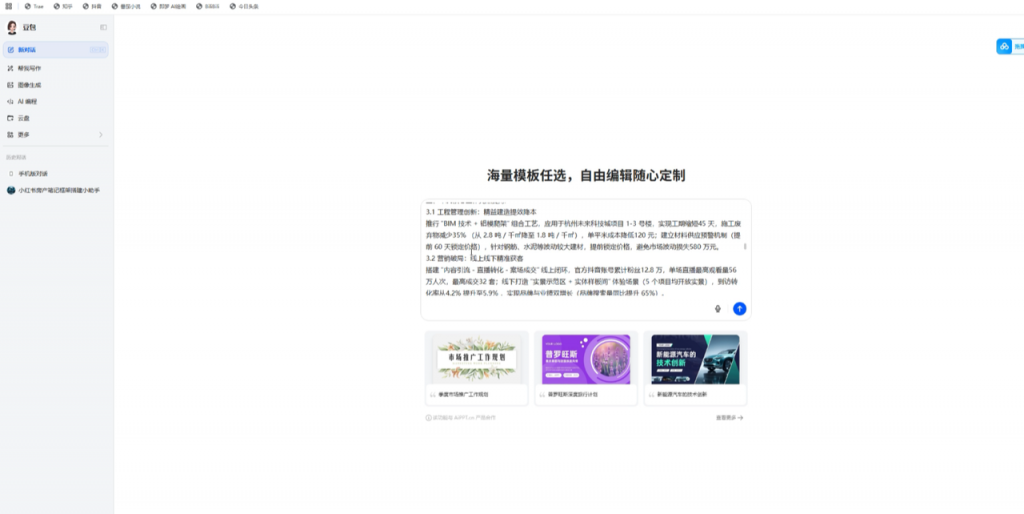This screenshot has height=514, width=1024.
Task: Select the 普罗旺斯 purple template card
Action: pyautogui.click(x=586, y=368)
